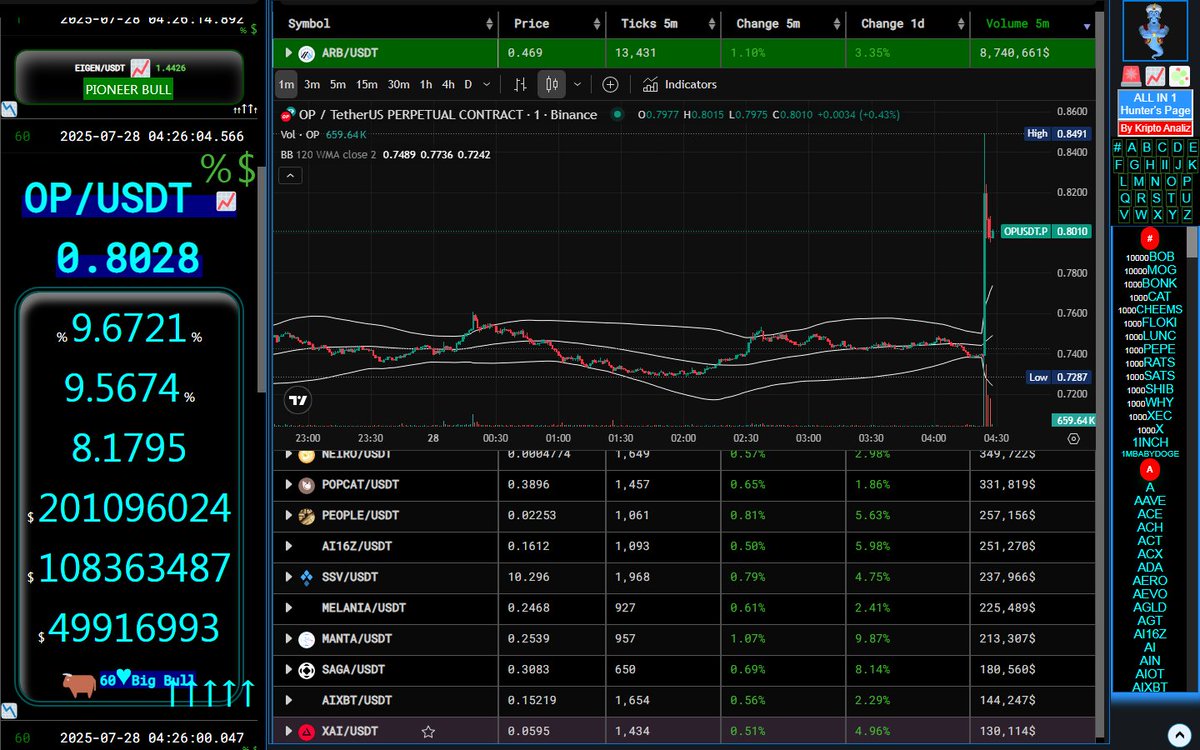Sort table by Price column
This screenshot has height=750, width=1200.
[x=552, y=23]
